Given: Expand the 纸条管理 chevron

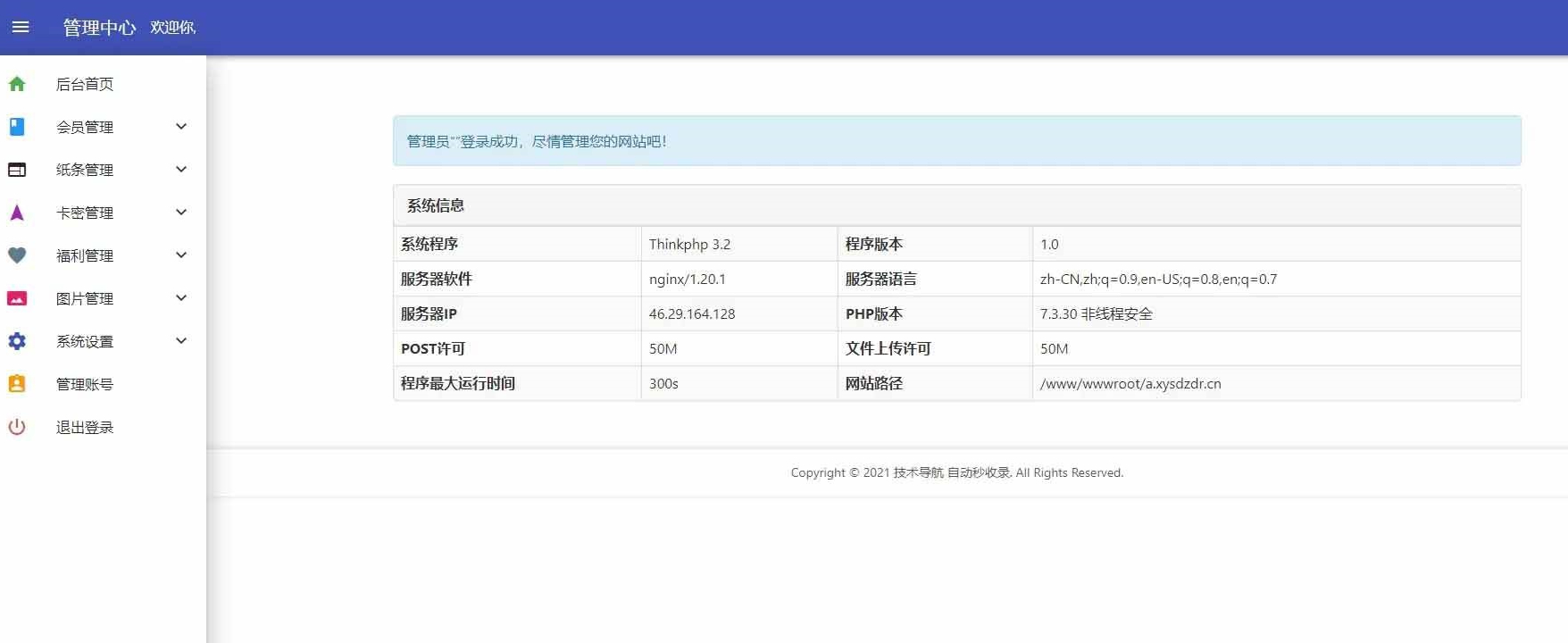Looking at the screenshot, I should point(181,170).
